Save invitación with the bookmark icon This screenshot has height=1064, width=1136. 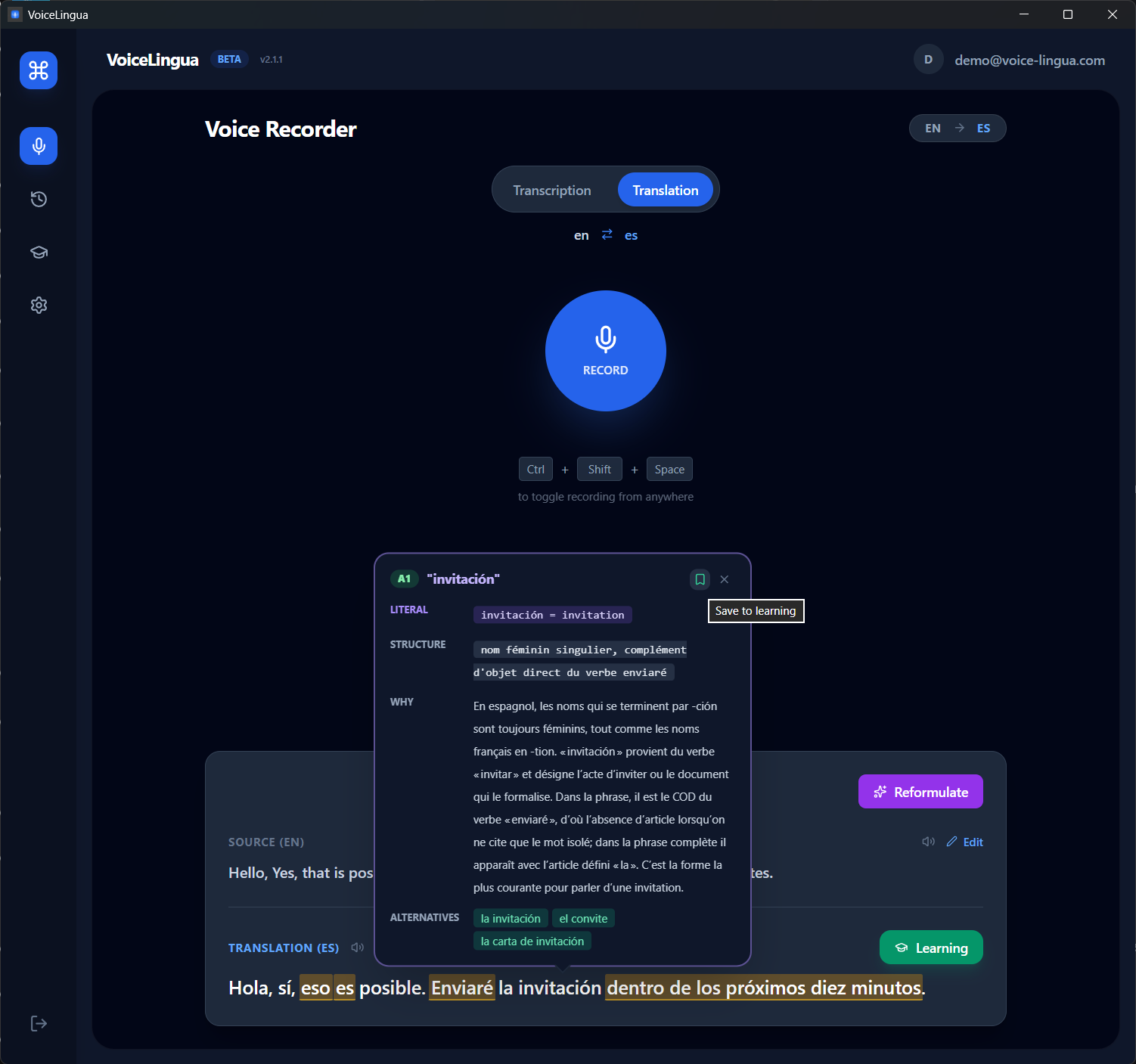700,579
